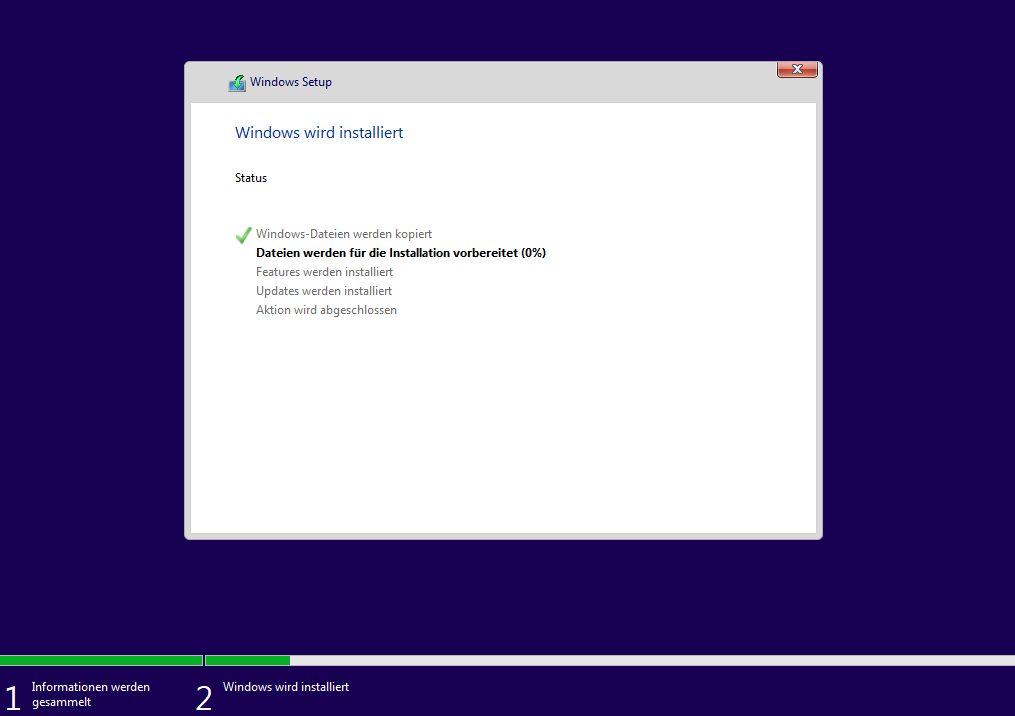
Task: Click the phase 2 progress bar
Action: (x=610, y=660)
